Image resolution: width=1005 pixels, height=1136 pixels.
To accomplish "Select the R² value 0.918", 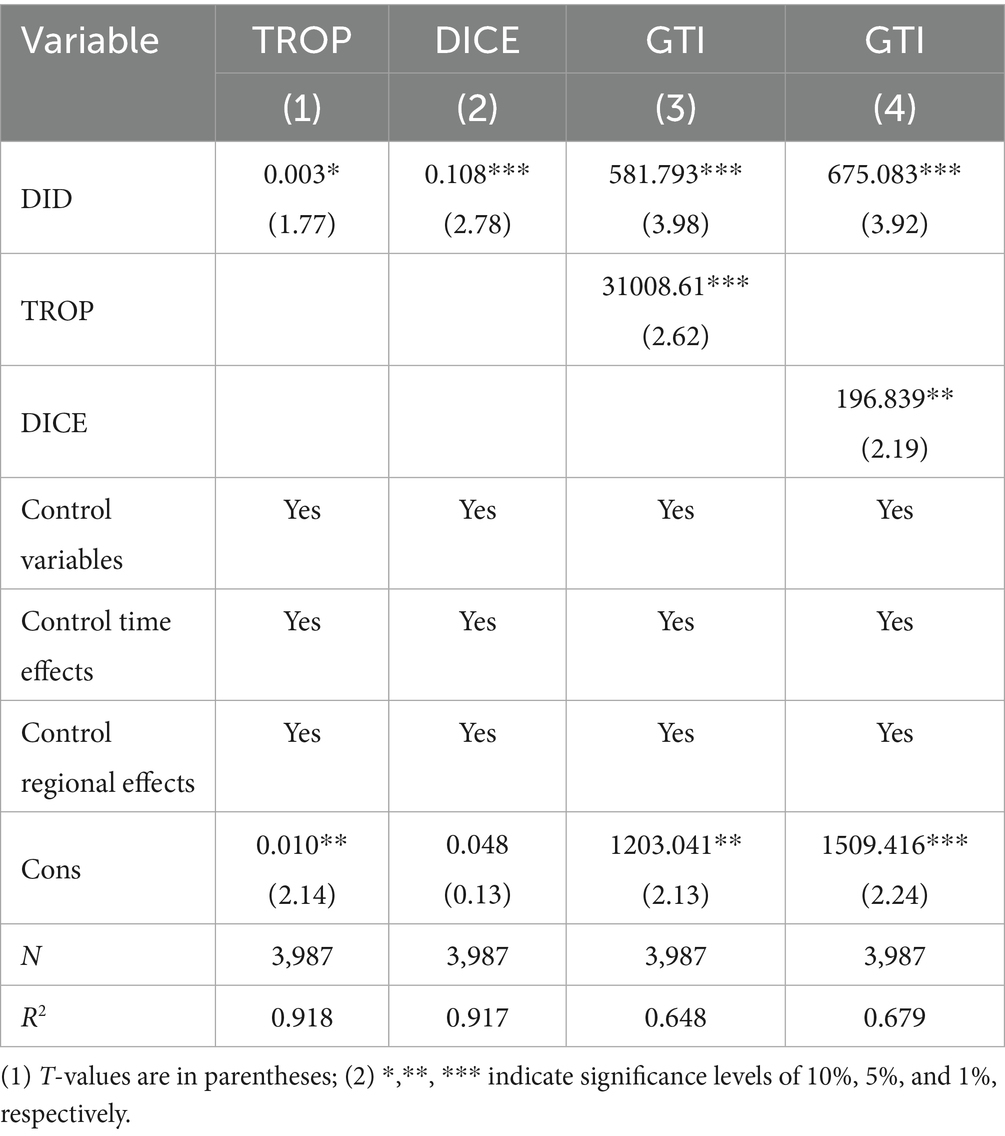I will tap(301, 1017).
